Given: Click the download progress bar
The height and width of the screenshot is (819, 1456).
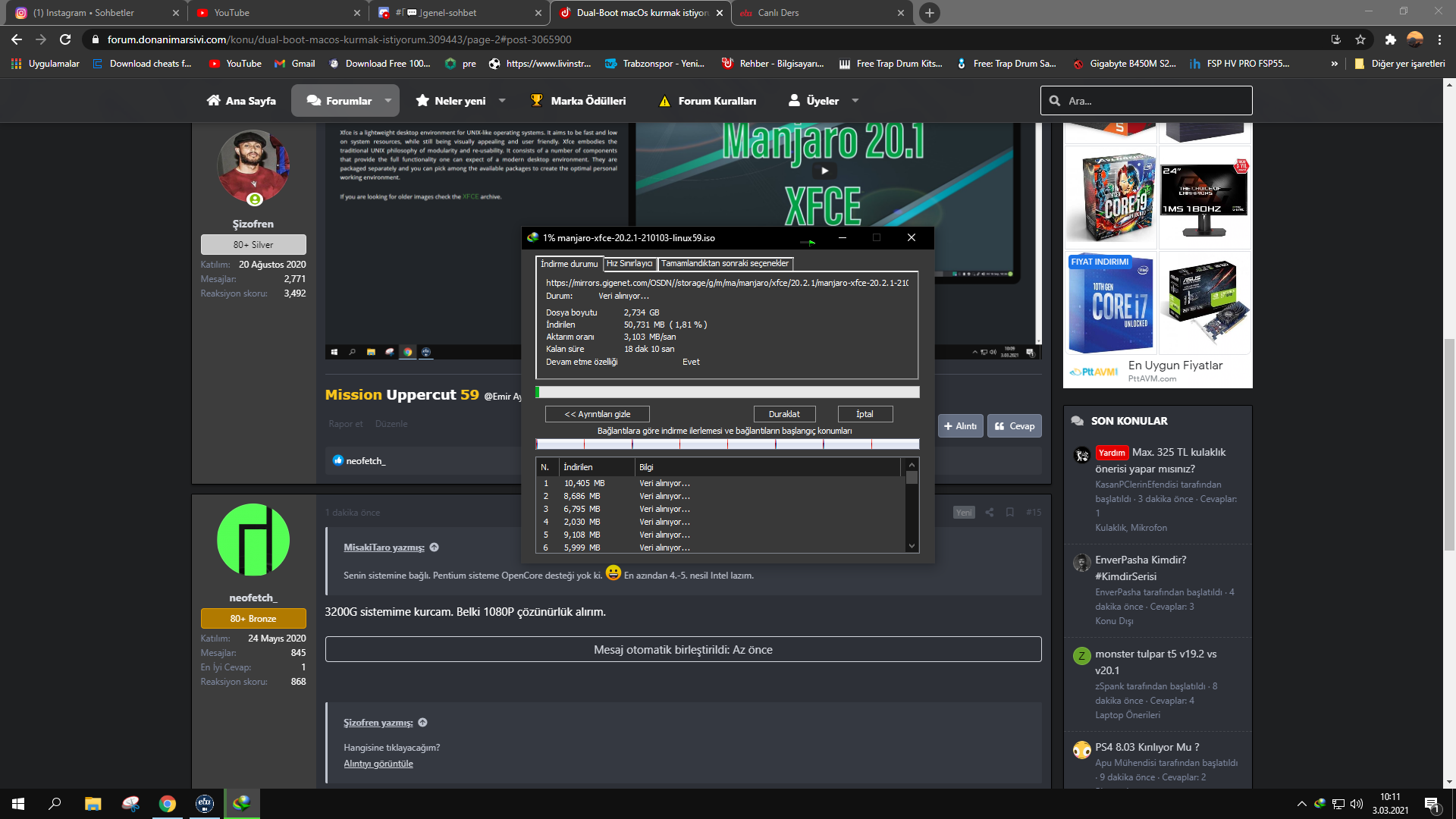Looking at the screenshot, I should (727, 392).
